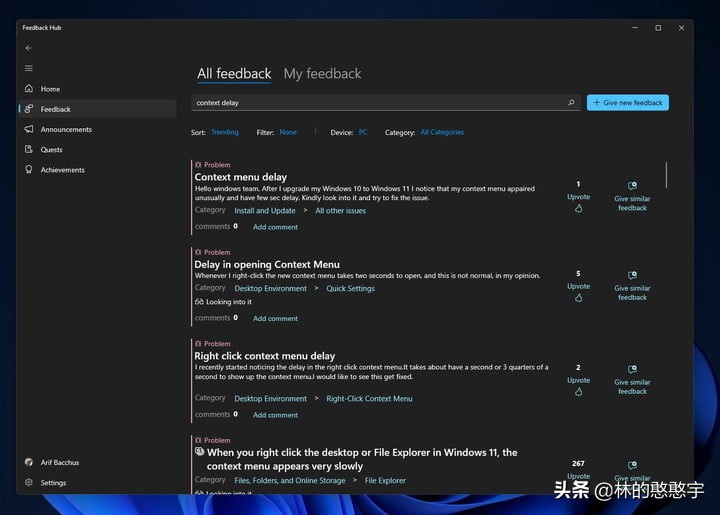The height and width of the screenshot is (515, 720).
Task: Click Give new feedback button
Action: [628, 103]
